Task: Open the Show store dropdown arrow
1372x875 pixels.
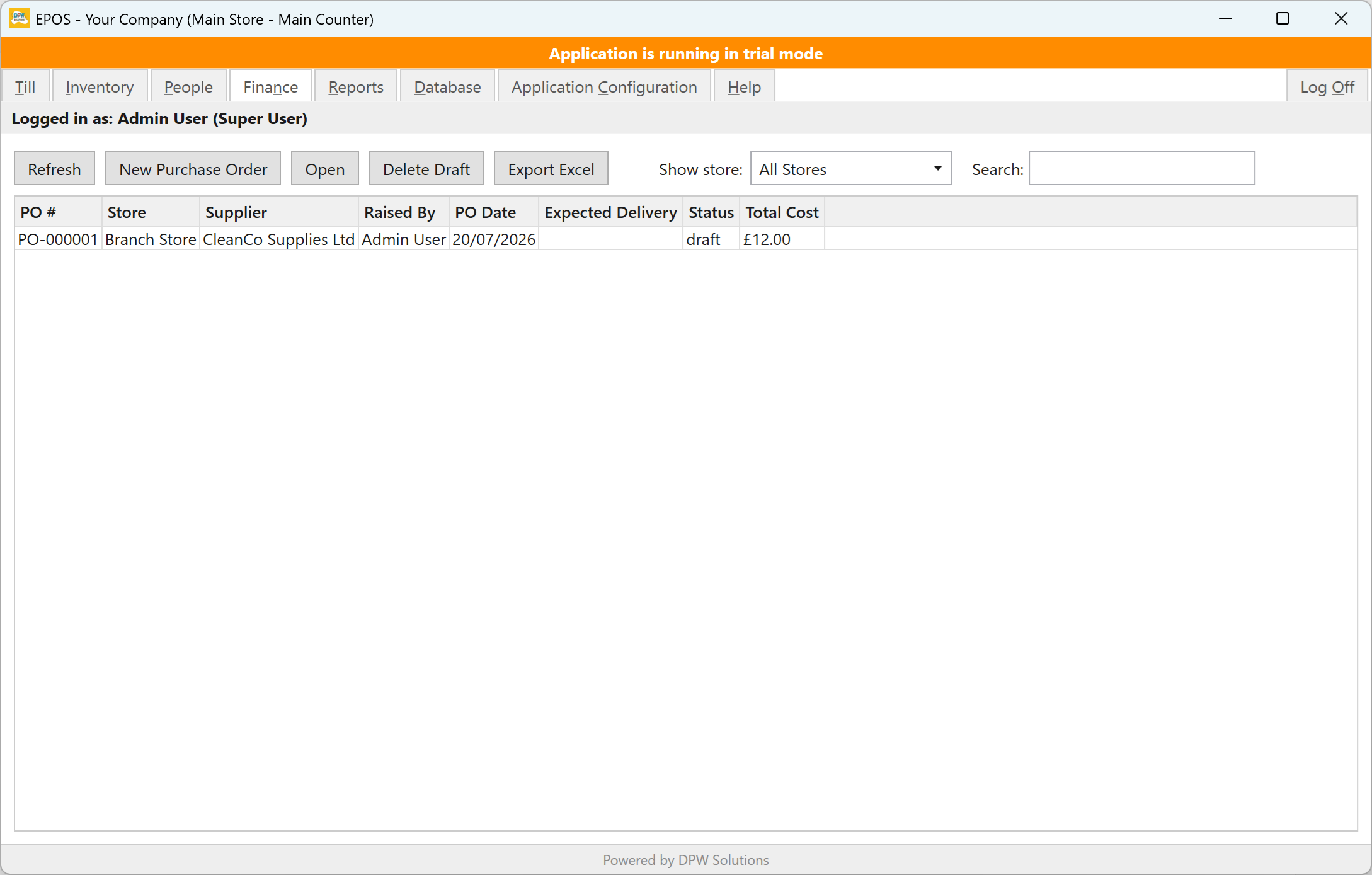Action: click(937, 168)
